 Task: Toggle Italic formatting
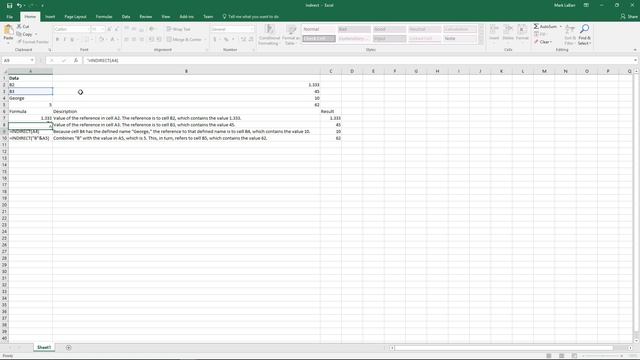[x=64, y=40]
